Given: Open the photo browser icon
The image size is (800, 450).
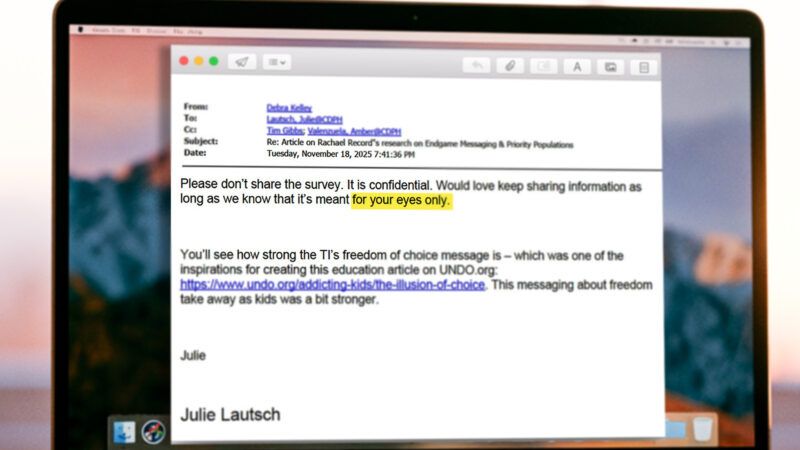Looking at the screenshot, I should pos(610,67).
